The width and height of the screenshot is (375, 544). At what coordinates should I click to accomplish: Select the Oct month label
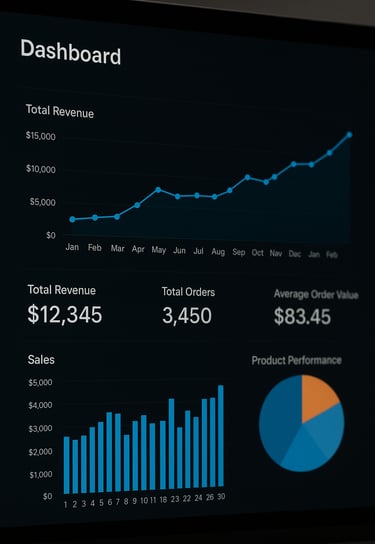point(257,253)
